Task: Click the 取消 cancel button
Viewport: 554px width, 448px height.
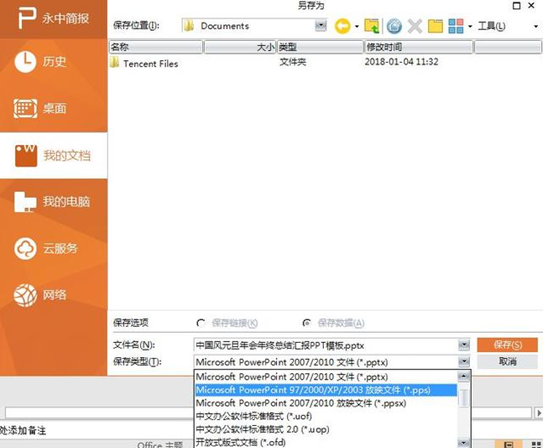Action: click(x=507, y=361)
